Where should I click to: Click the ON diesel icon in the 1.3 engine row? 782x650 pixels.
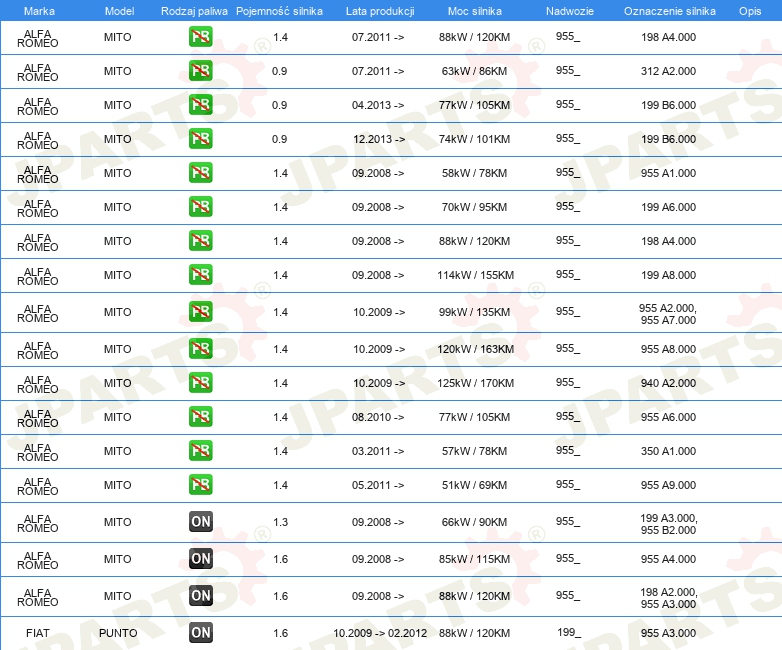point(200,522)
